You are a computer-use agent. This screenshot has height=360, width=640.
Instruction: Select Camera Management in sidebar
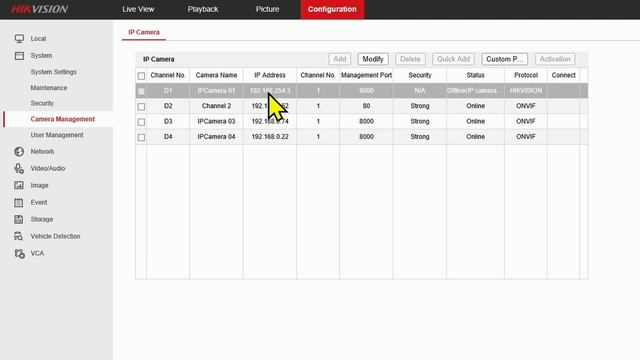pyautogui.click(x=62, y=119)
